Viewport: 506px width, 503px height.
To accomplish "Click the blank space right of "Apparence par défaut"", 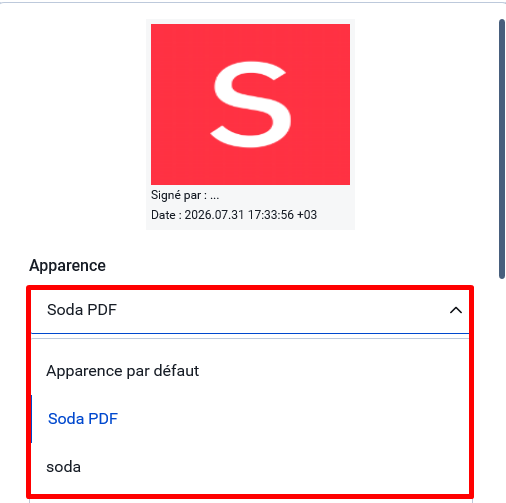I will 333,371.
